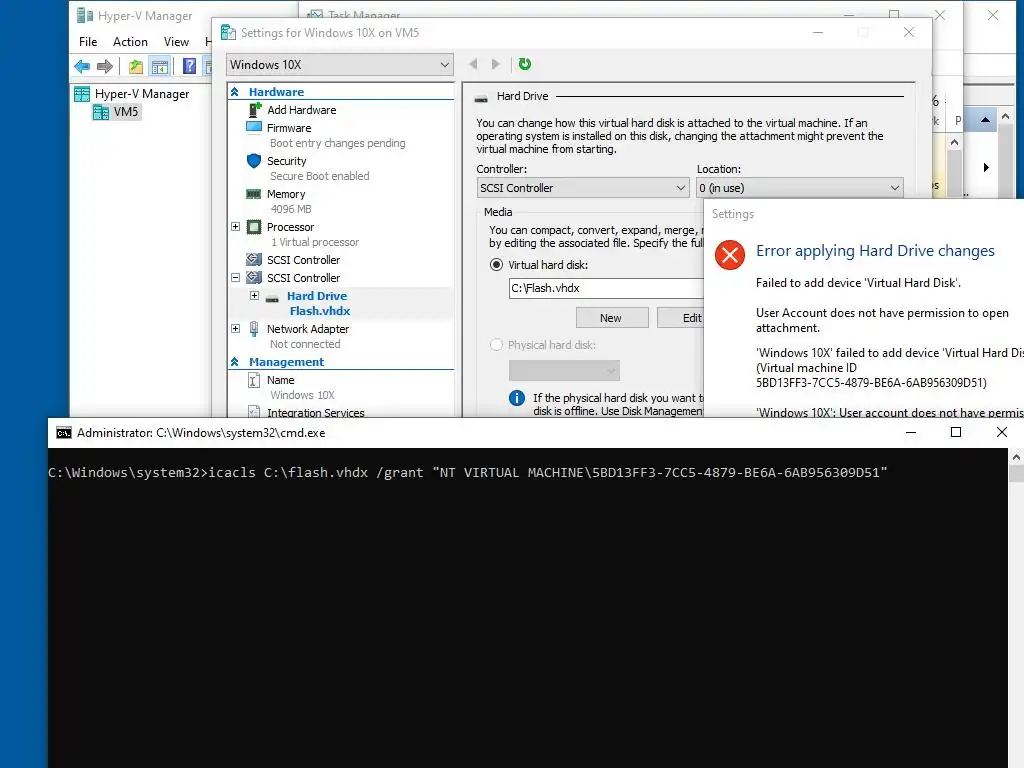Open Integration Services setting
This screenshot has height=768, width=1024.
point(315,413)
